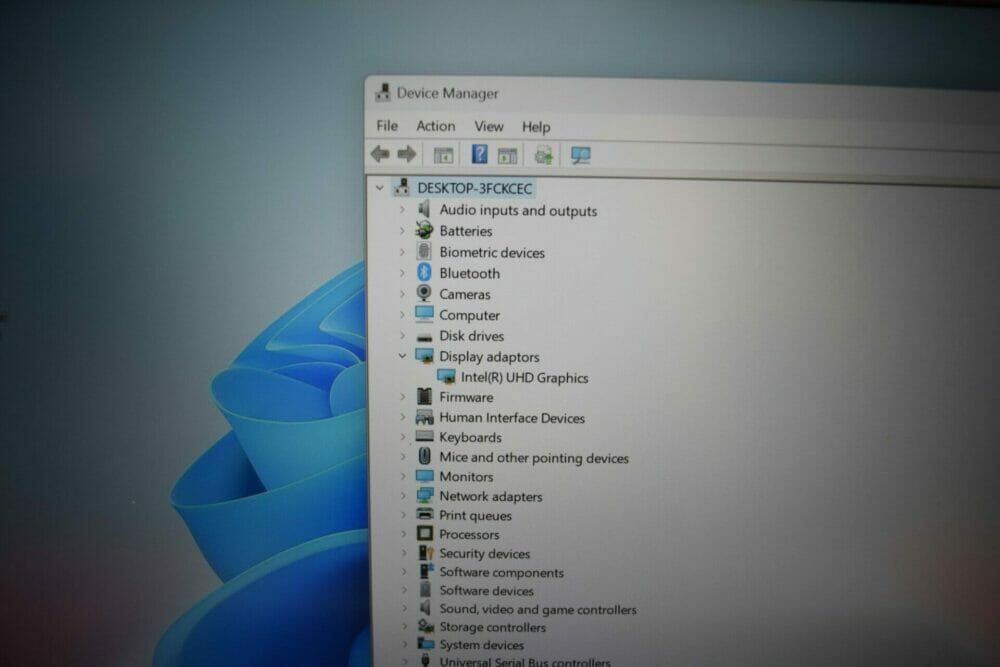1000x667 pixels.
Task: Open the View menu
Action: tap(489, 127)
